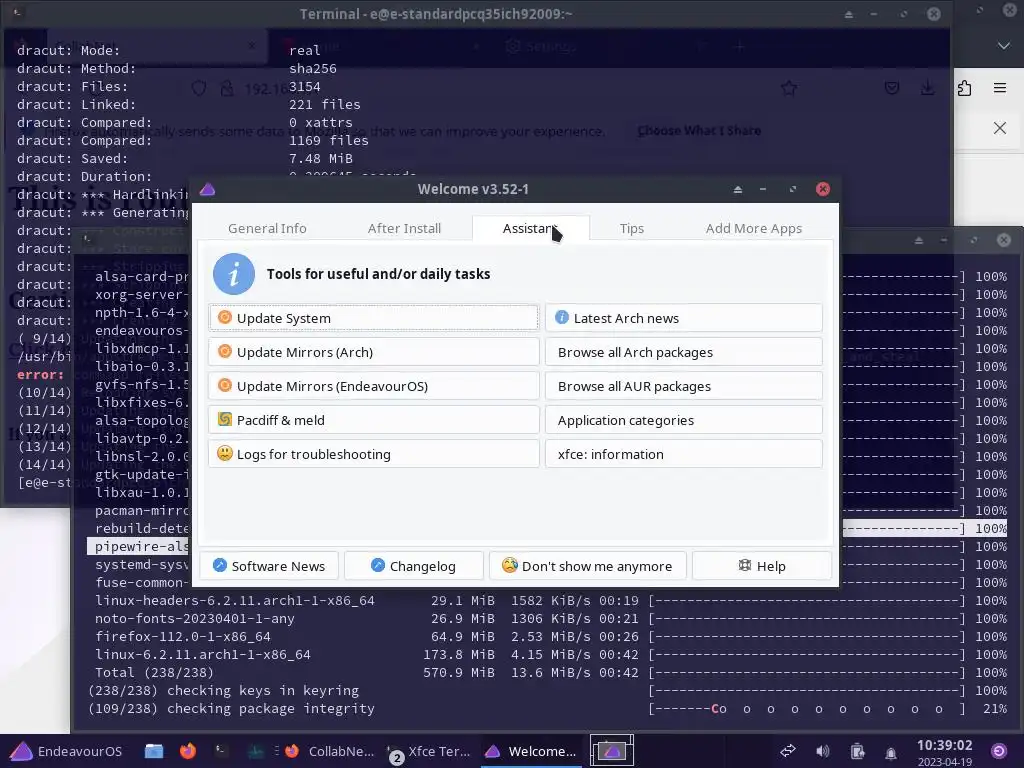The height and width of the screenshot is (768, 1024).
Task: Click Update Mirrors (Arch)
Action: 374,352
